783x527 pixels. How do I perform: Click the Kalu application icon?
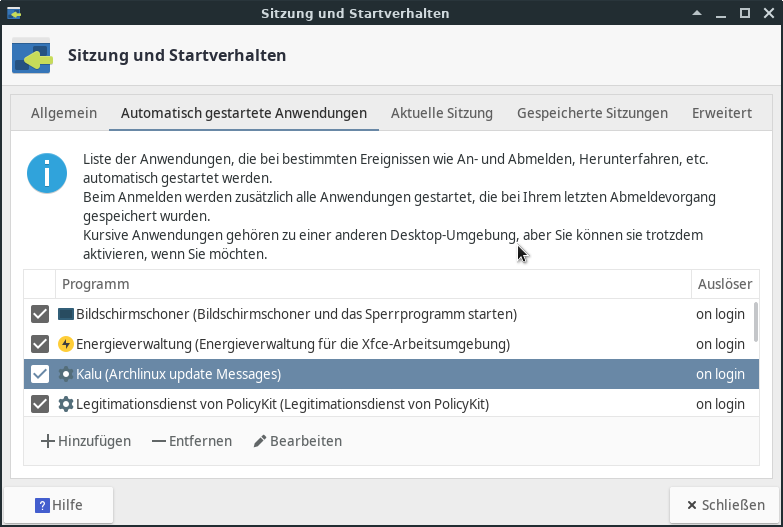pos(66,374)
